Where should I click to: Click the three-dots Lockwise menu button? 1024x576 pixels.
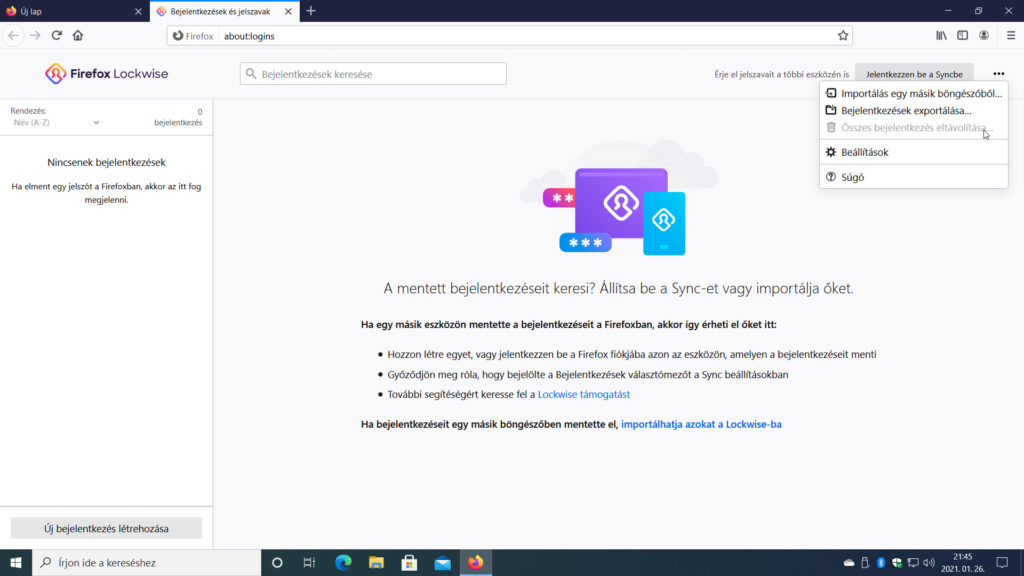tap(999, 74)
